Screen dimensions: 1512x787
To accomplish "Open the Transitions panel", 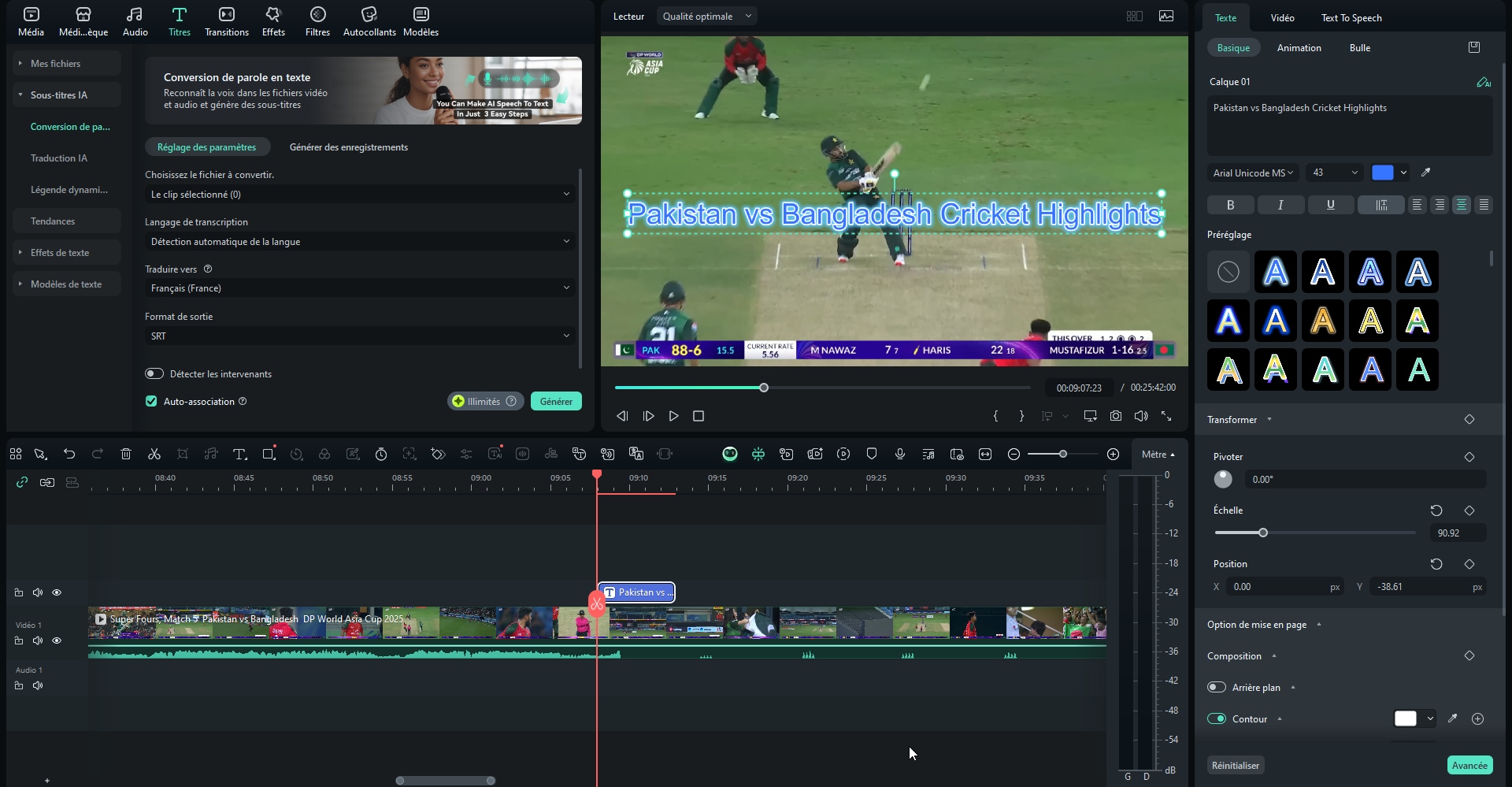I will (x=226, y=20).
